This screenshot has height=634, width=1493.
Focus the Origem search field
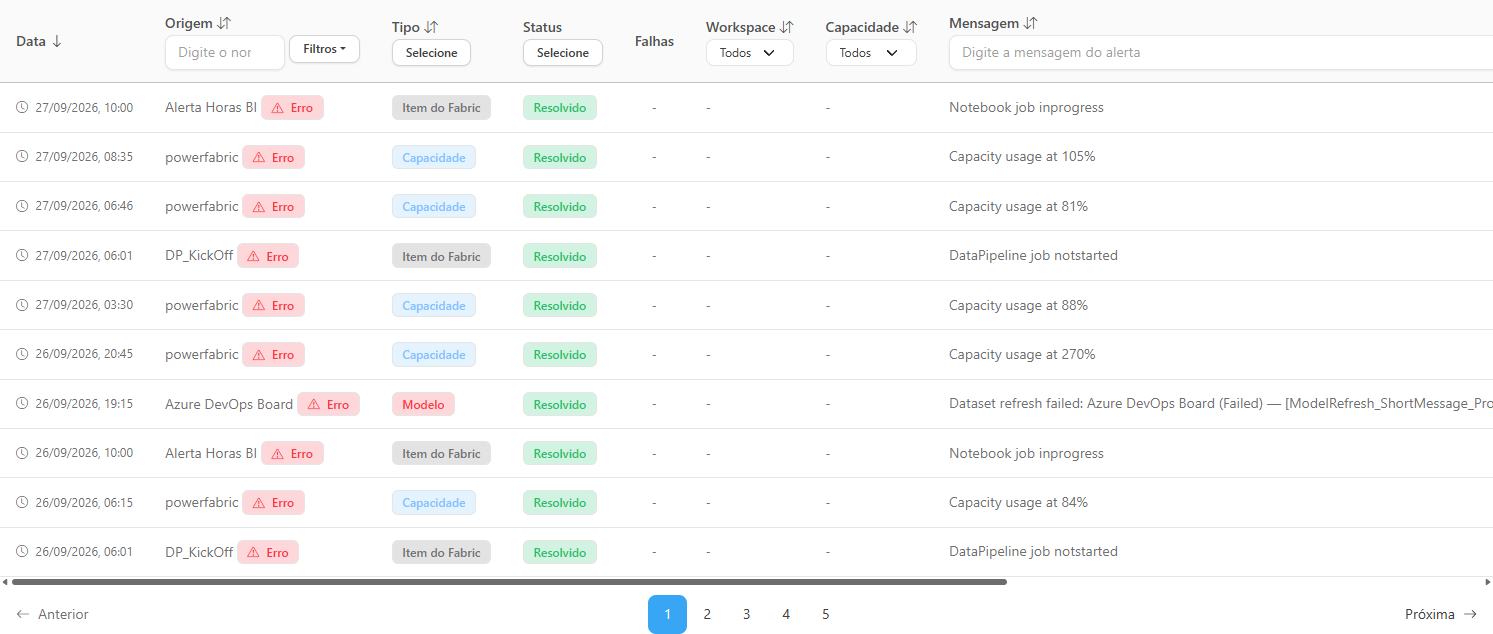point(225,53)
